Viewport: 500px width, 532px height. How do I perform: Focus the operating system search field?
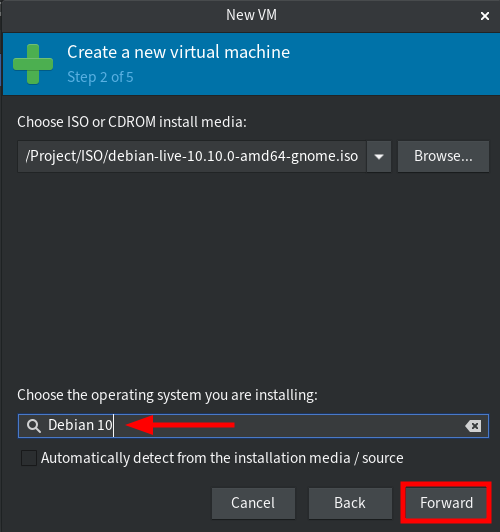click(253, 426)
